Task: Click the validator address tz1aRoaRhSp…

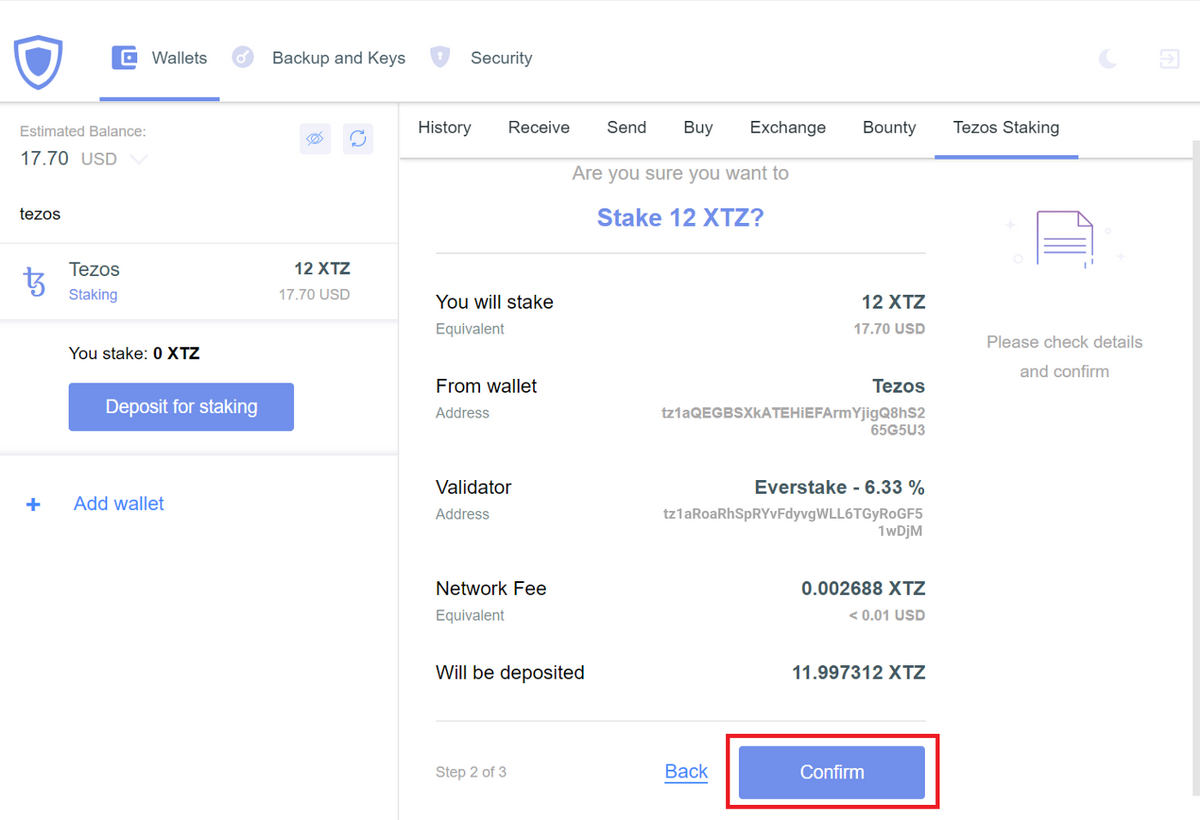Action: pyautogui.click(x=793, y=523)
